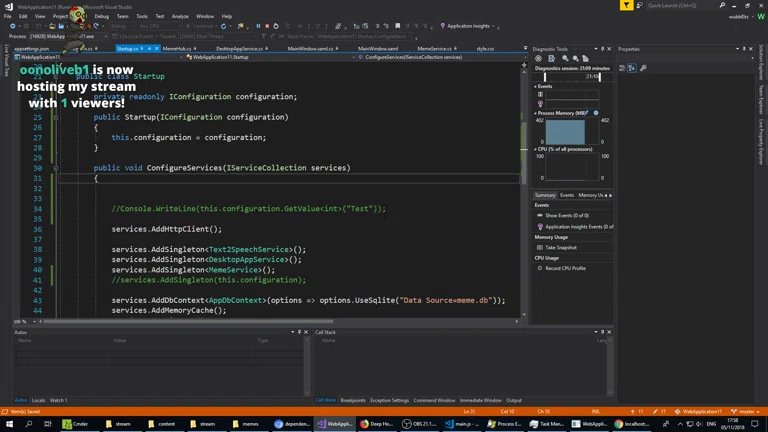Image resolution: width=768 pixels, height=432 pixels.
Task: Open notifications filter flag icon
Action: [626, 5]
